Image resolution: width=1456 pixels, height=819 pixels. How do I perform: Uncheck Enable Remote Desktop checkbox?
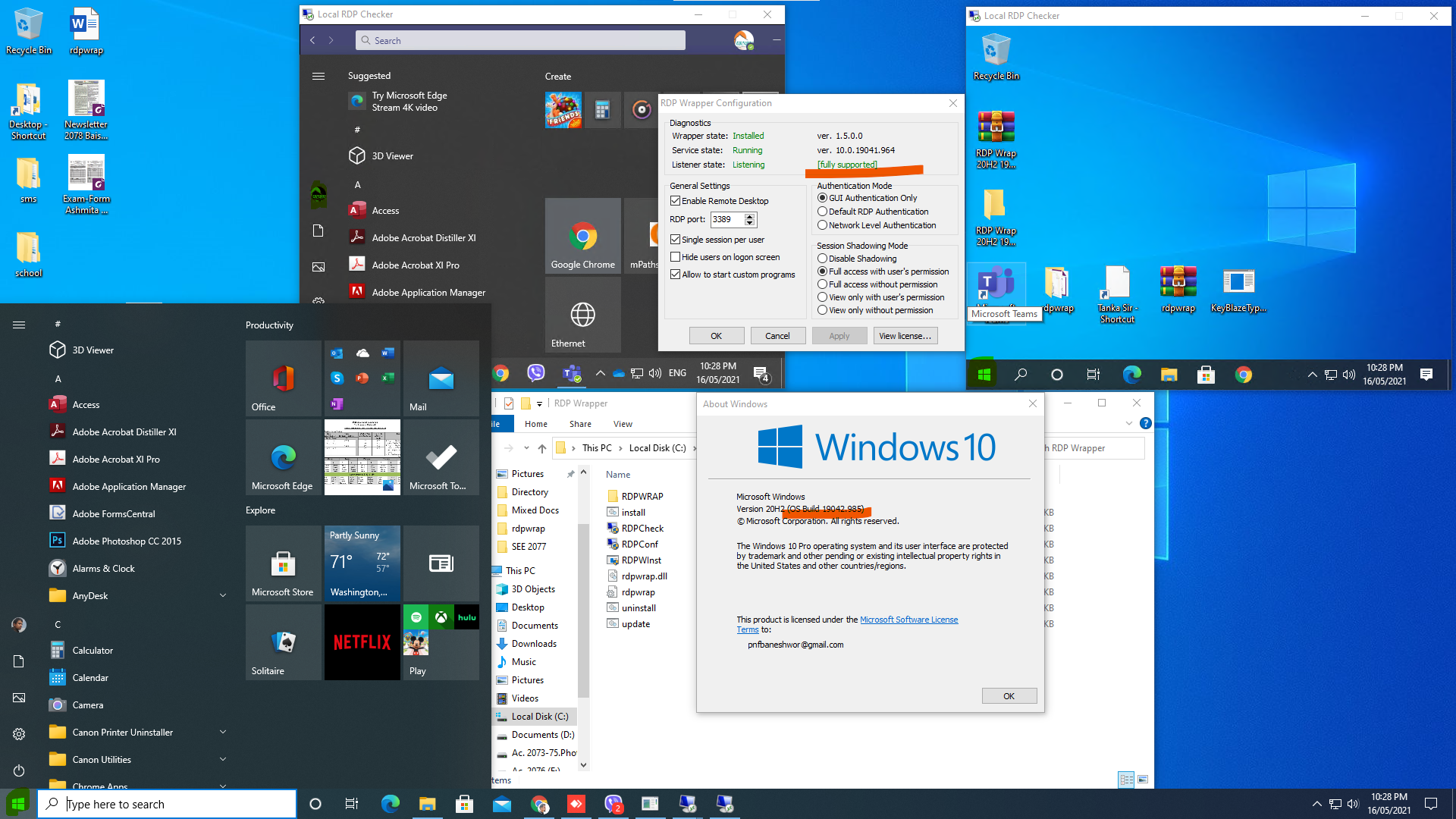point(675,201)
